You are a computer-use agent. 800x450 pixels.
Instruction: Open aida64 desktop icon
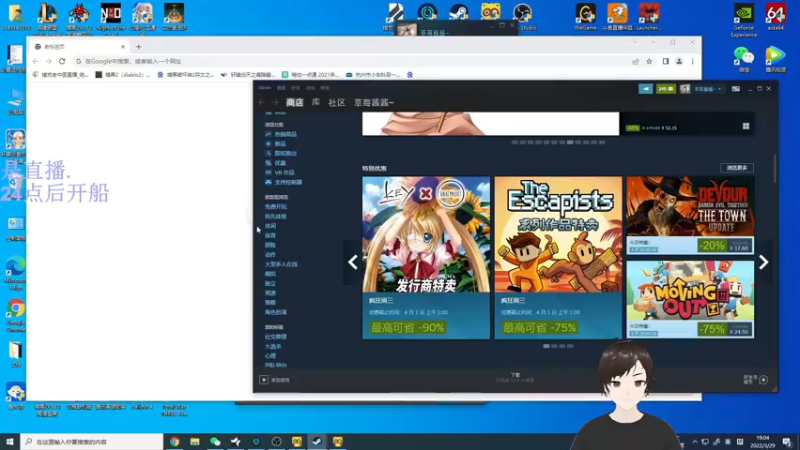pos(776,17)
